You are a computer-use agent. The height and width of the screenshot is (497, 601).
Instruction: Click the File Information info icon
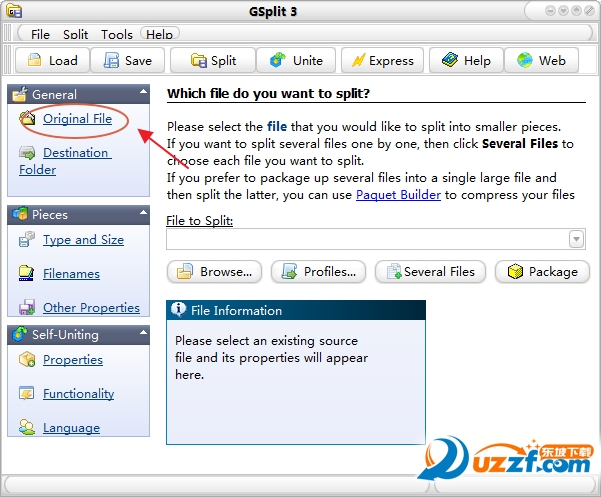[178, 309]
